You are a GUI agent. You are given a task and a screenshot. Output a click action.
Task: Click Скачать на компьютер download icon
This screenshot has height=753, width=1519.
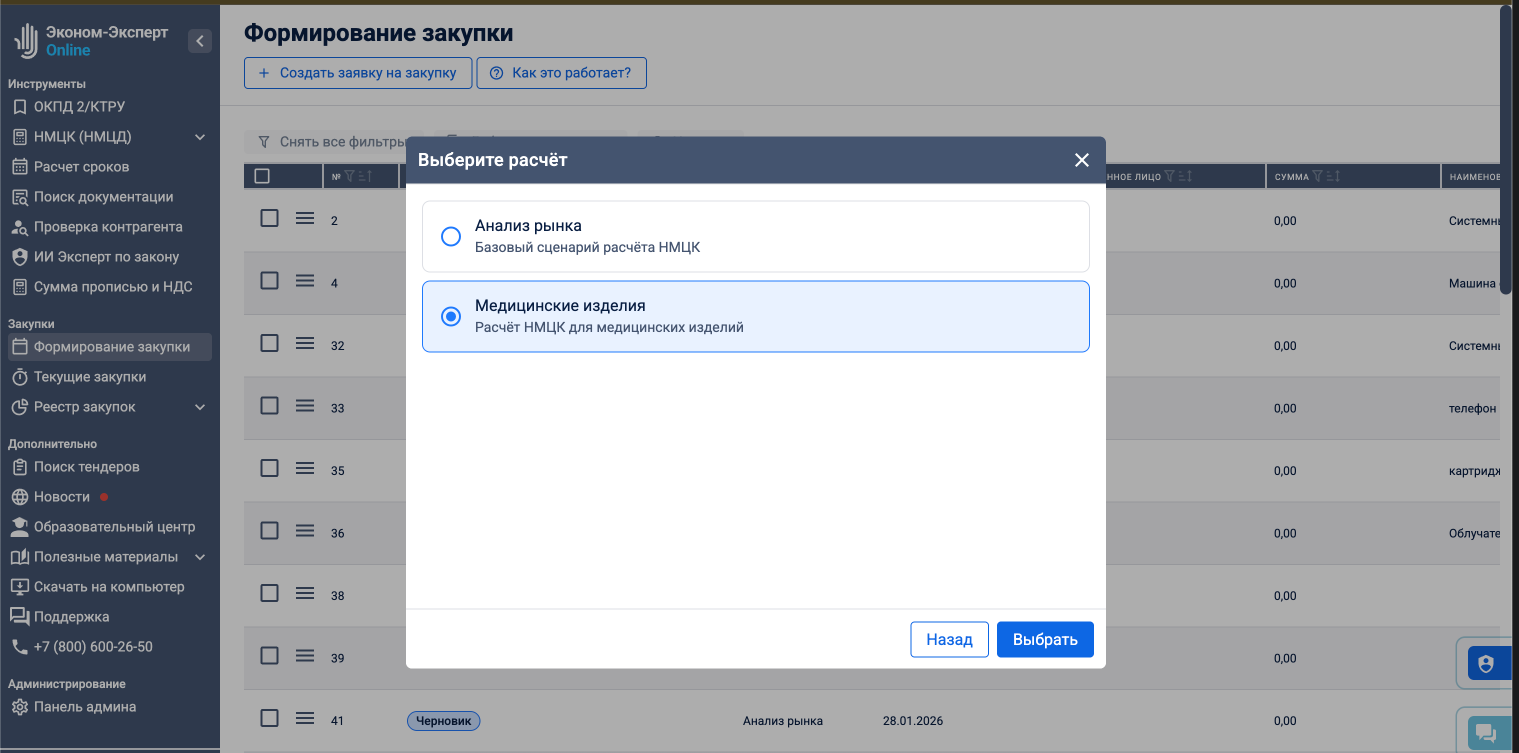[20, 587]
